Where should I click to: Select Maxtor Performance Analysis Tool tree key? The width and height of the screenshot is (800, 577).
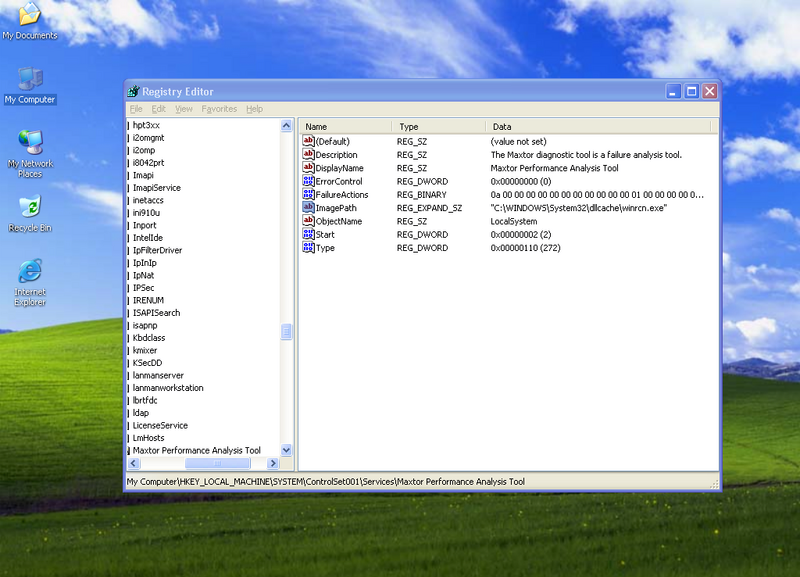(196, 450)
